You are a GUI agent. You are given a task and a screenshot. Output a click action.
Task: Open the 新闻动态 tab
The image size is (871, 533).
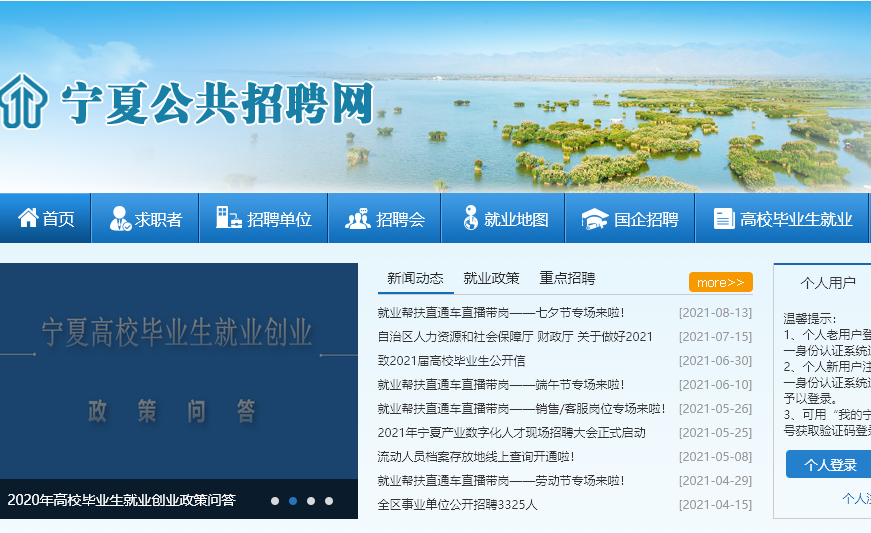point(415,278)
